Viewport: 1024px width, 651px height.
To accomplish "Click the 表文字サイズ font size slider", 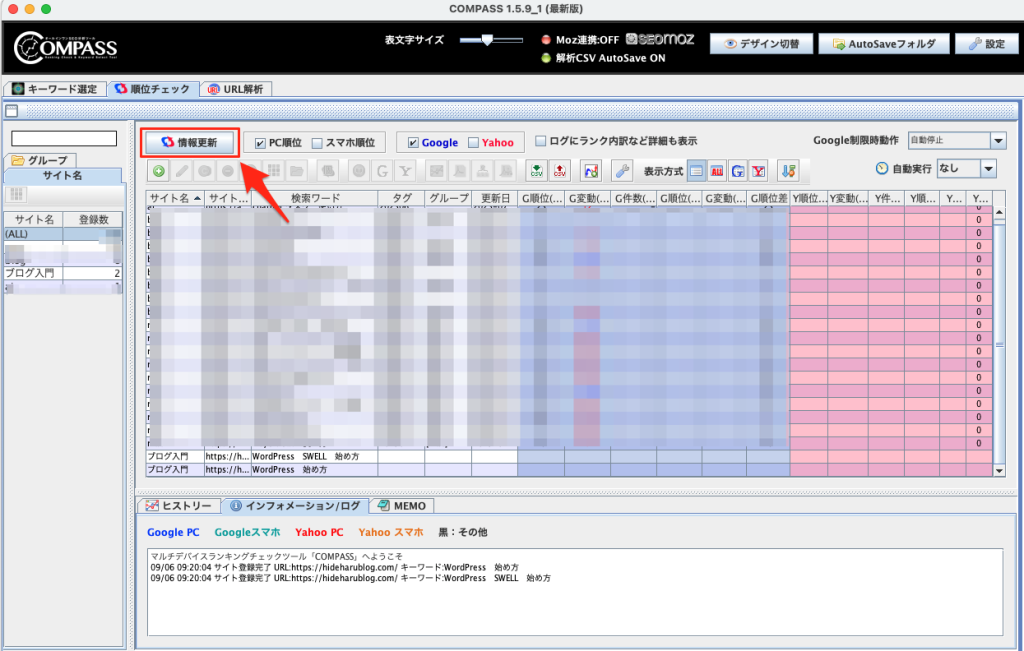I will pos(489,40).
